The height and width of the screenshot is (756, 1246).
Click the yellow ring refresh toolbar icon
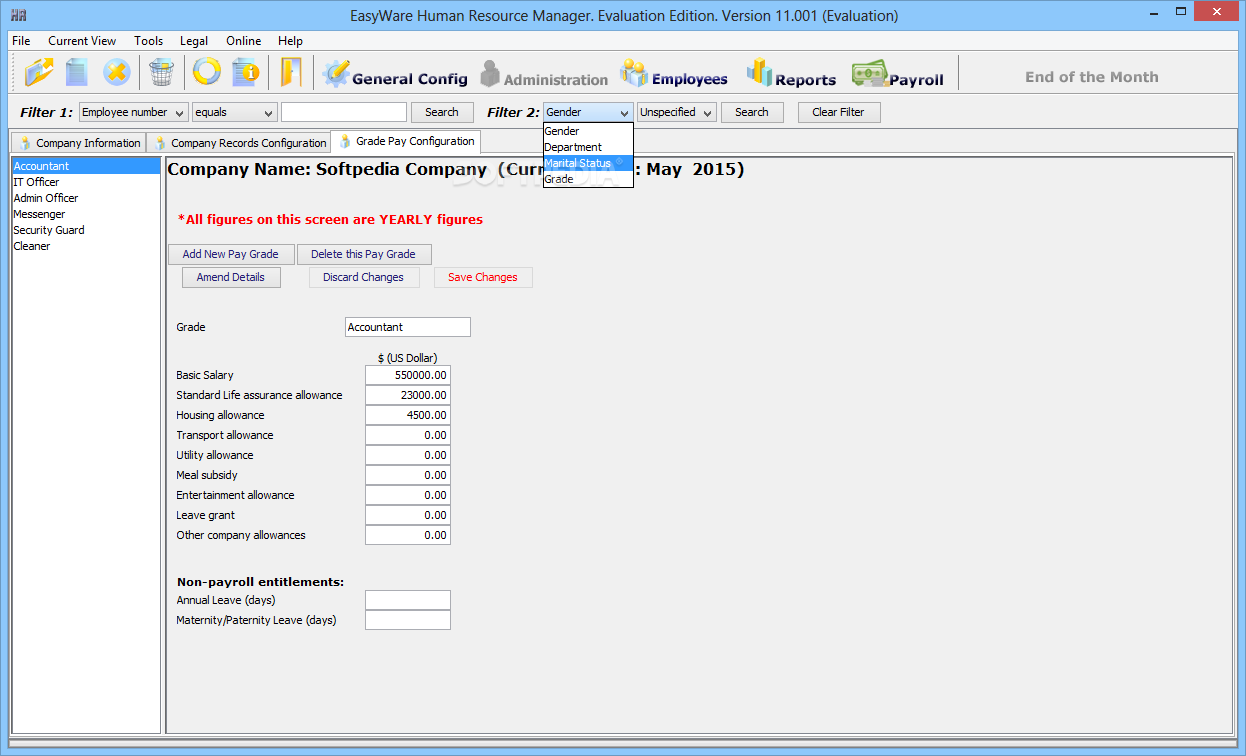[x=206, y=72]
